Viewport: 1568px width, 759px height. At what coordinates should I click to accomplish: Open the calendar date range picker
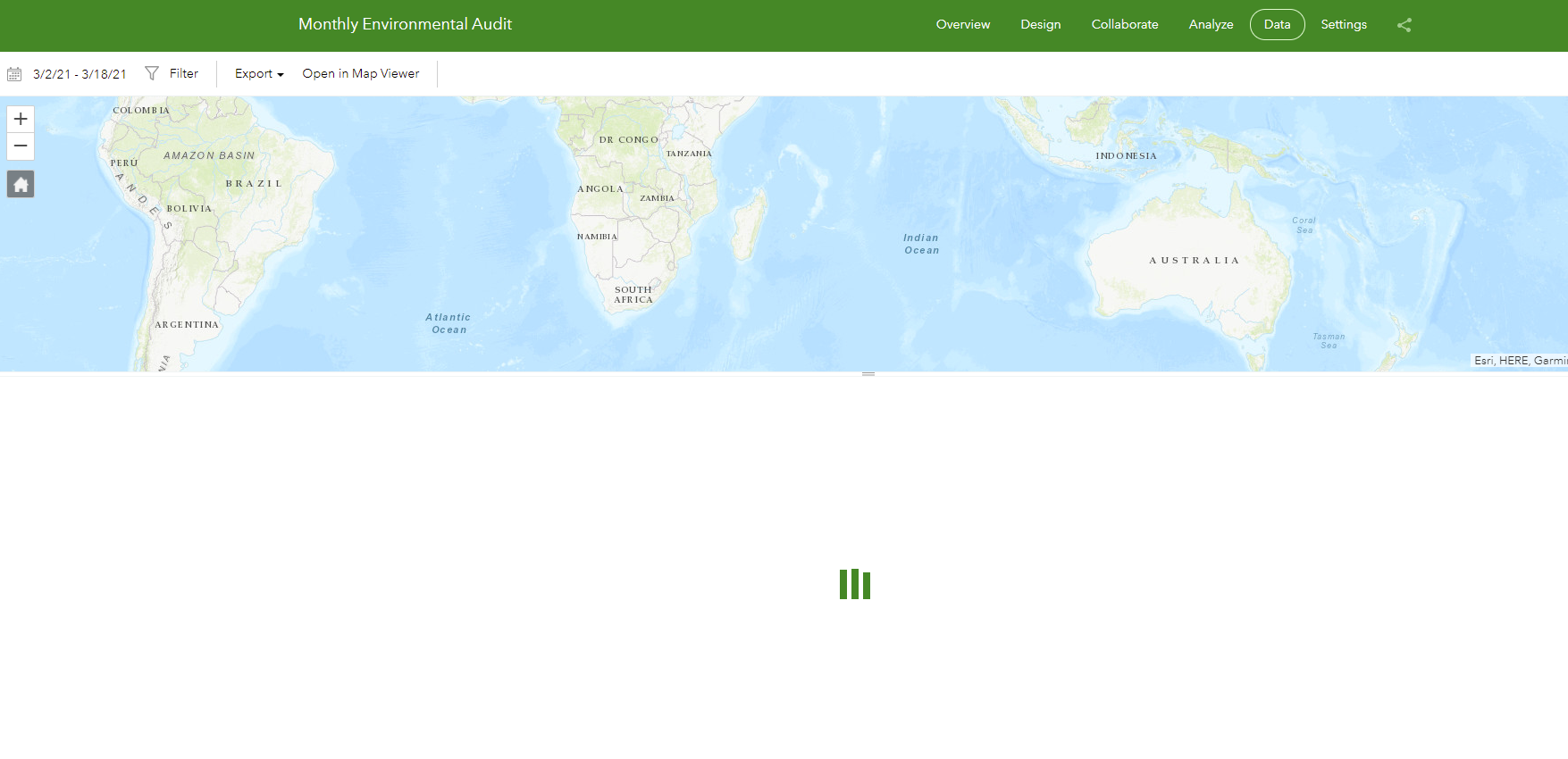(x=14, y=74)
